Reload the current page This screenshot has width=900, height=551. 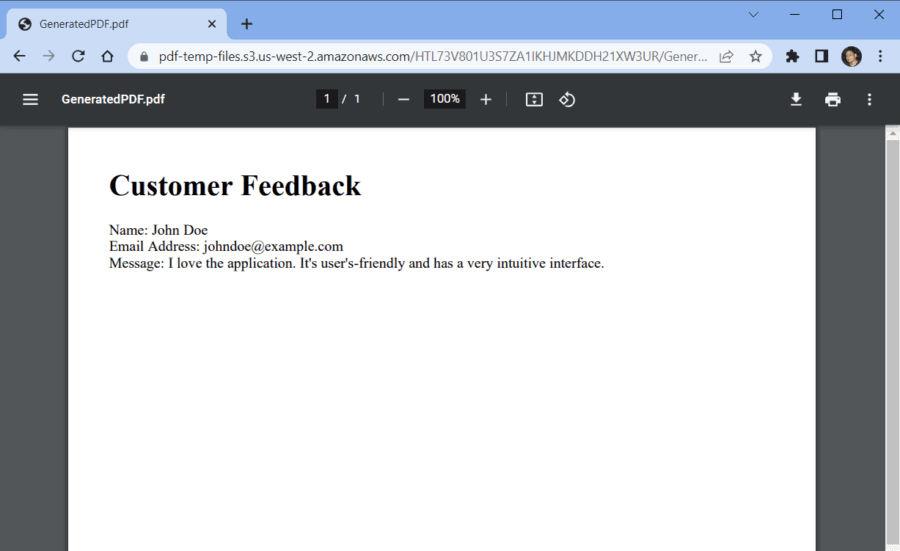pyautogui.click(x=78, y=56)
